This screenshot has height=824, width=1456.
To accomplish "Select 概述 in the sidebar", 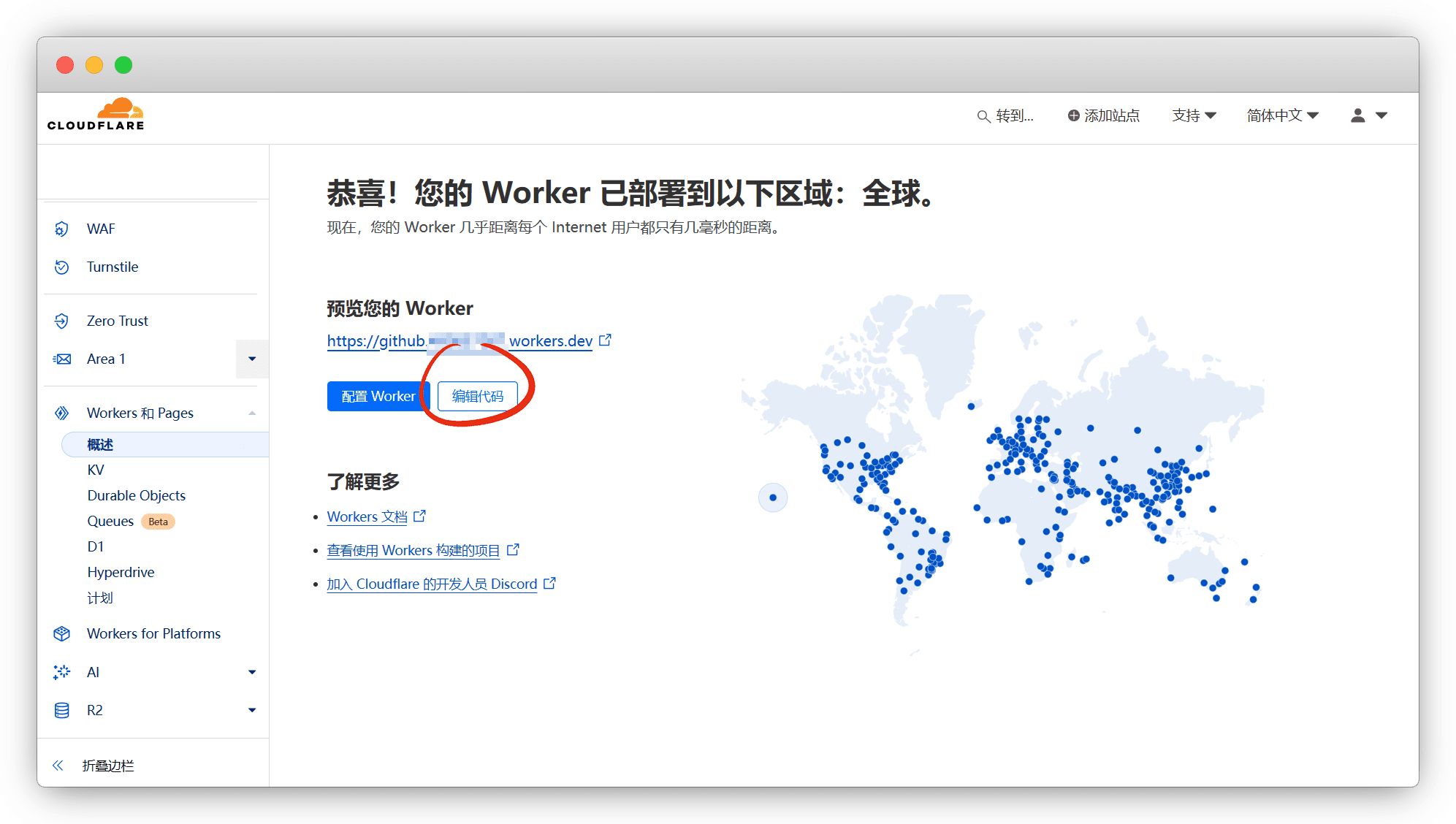I will [165, 444].
